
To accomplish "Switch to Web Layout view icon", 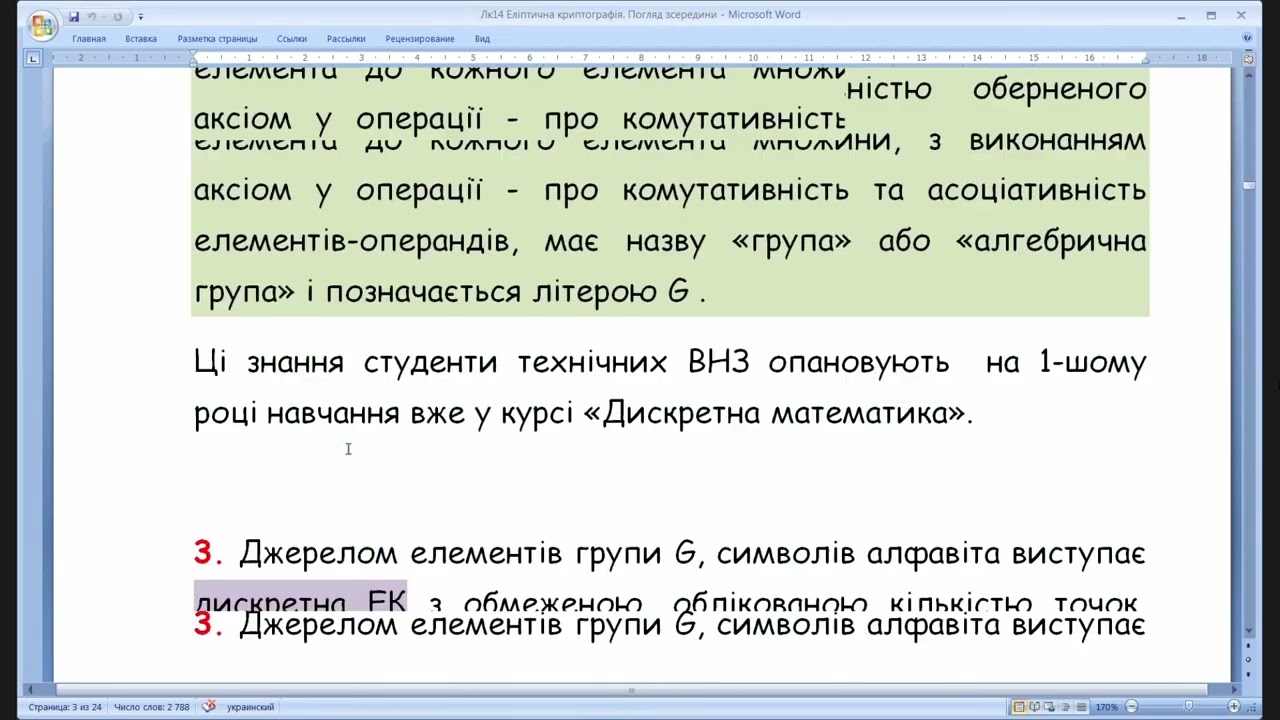I will (x=1049, y=707).
